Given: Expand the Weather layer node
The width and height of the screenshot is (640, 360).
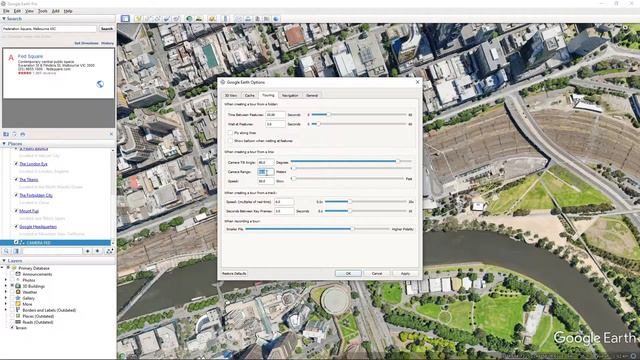Looking at the screenshot, I should pyautogui.click(x=6, y=292).
